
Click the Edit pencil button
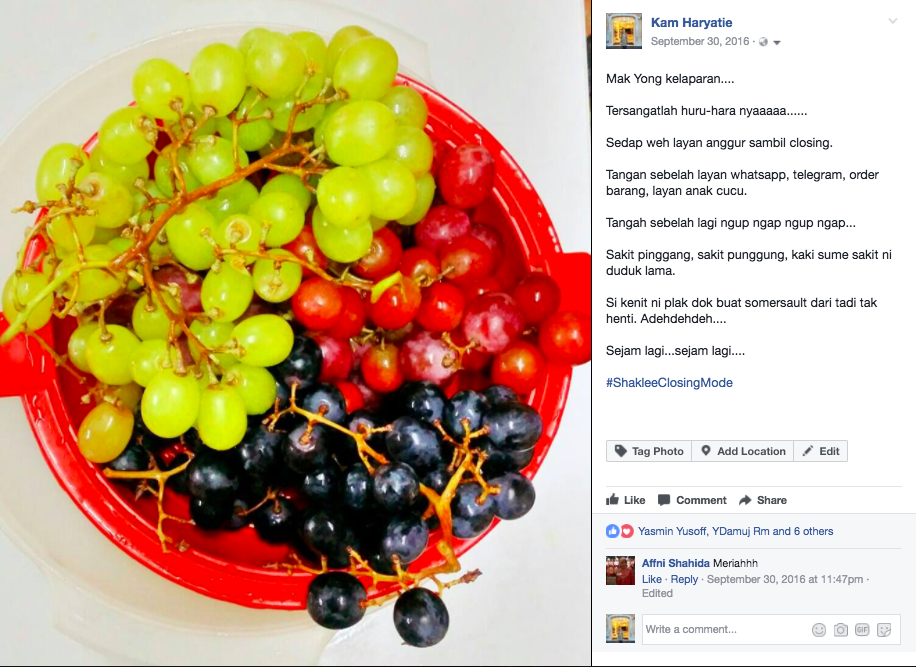[x=821, y=451]
